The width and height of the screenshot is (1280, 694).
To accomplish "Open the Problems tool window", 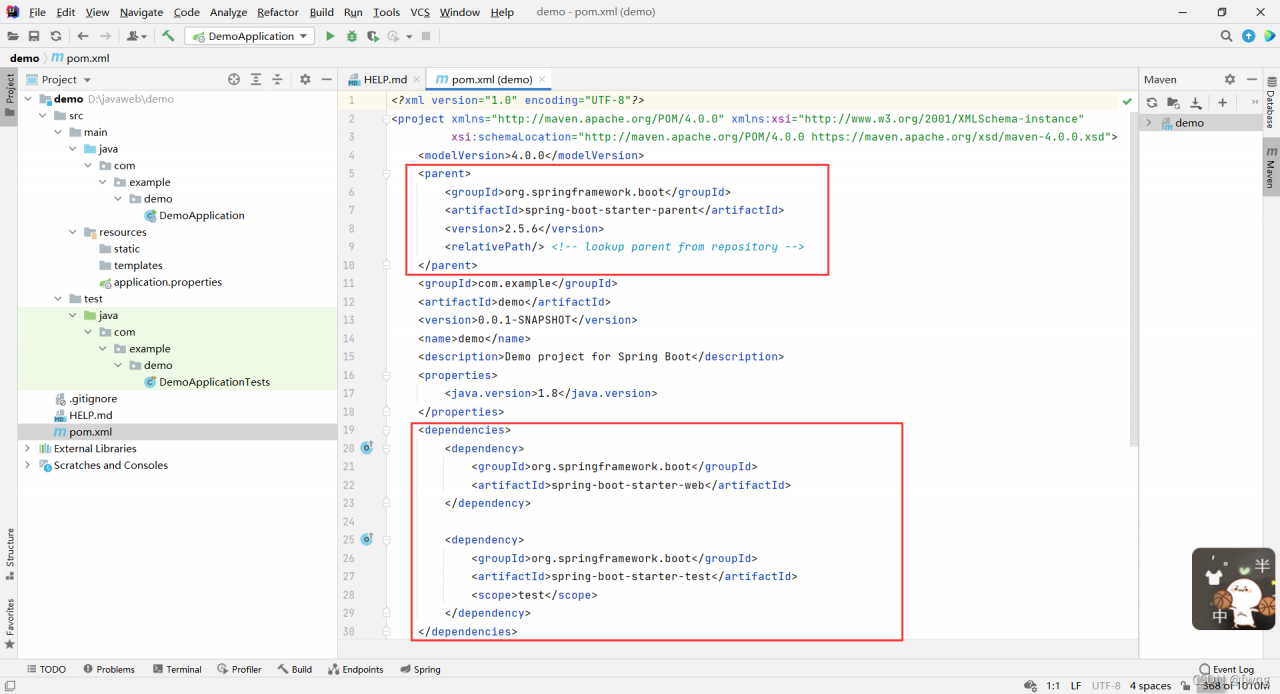I will pyautogui.click(x=109, y=669).
